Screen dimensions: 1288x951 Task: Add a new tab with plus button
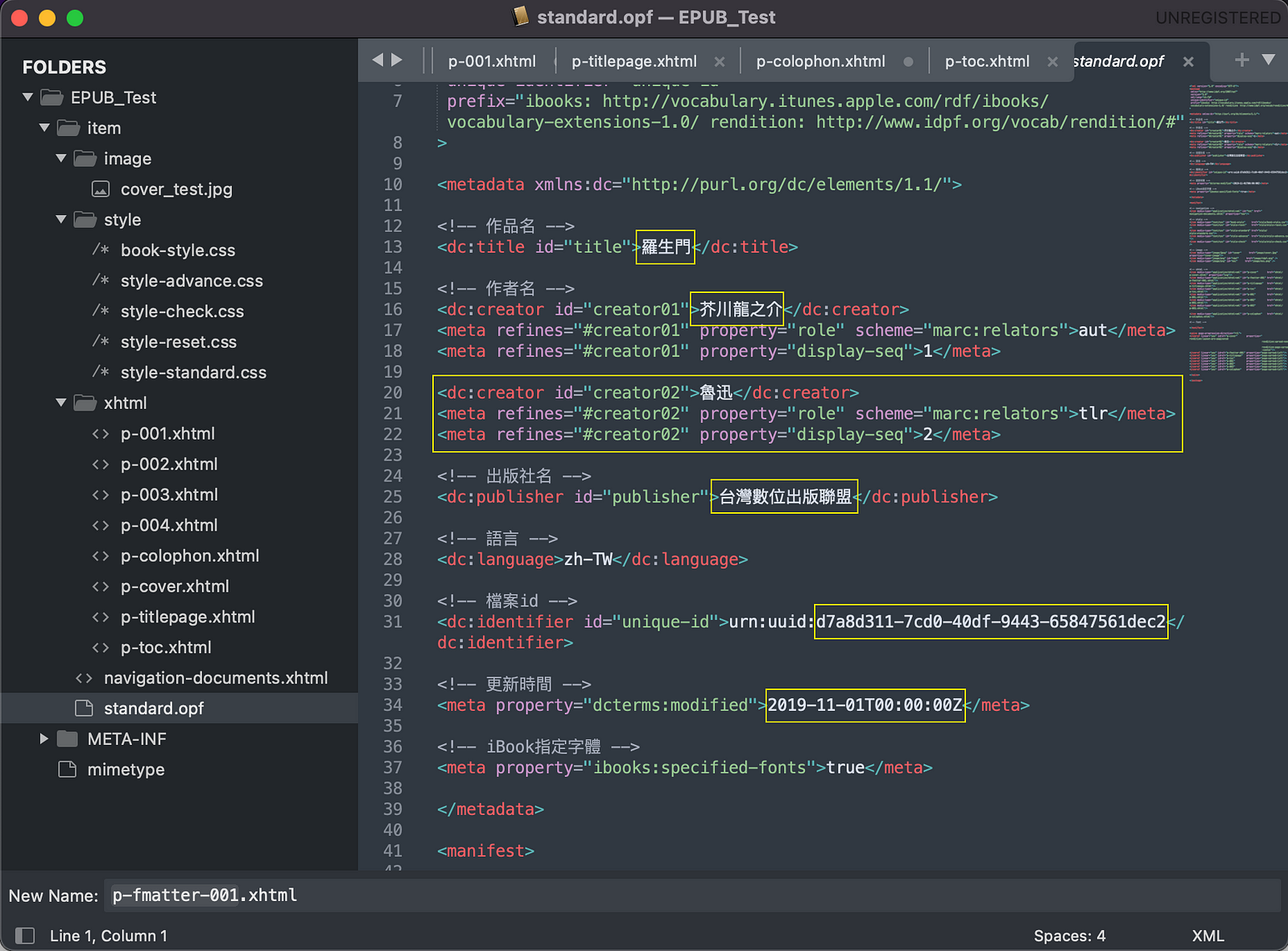click(x=1242, y=60)
